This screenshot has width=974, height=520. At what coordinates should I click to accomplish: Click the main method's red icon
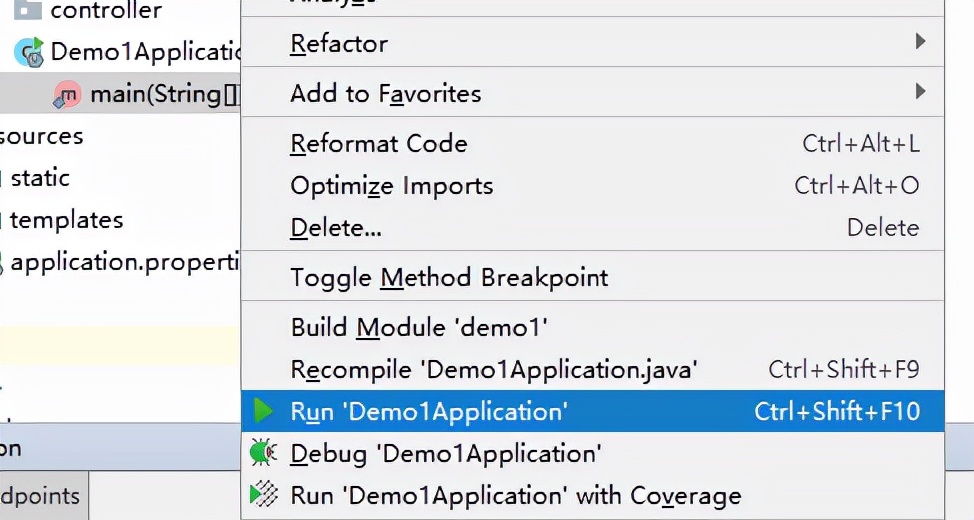click(x=66, y=95)
